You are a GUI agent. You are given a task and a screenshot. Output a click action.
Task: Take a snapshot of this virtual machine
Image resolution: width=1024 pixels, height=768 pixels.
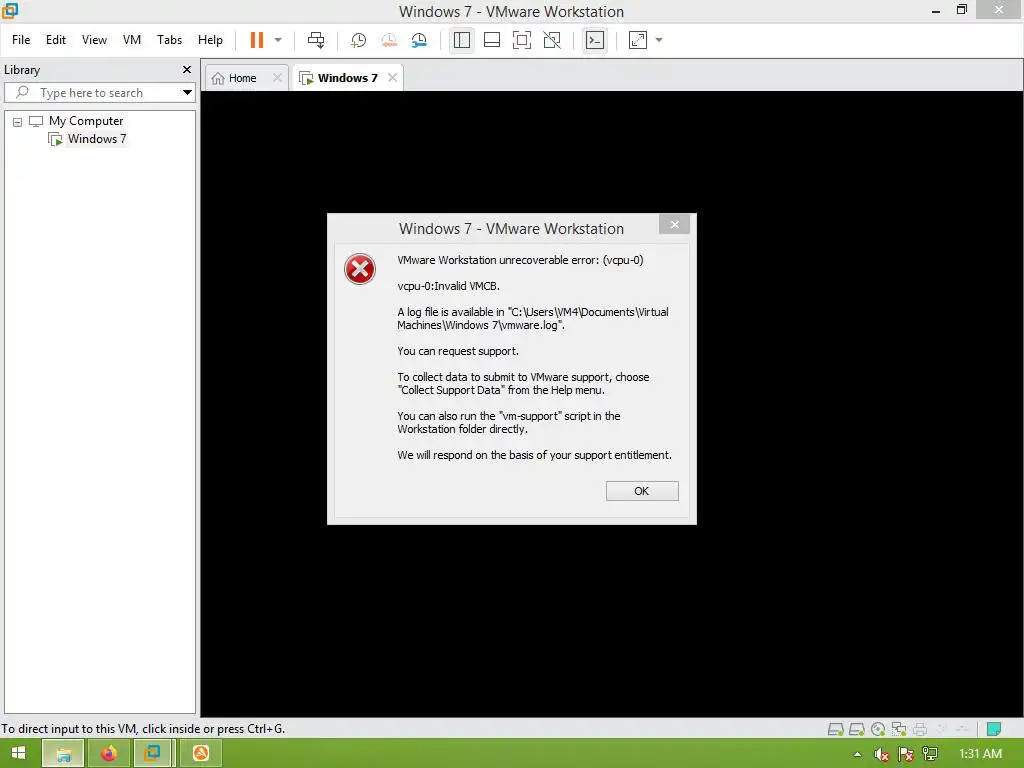(358, 40)
